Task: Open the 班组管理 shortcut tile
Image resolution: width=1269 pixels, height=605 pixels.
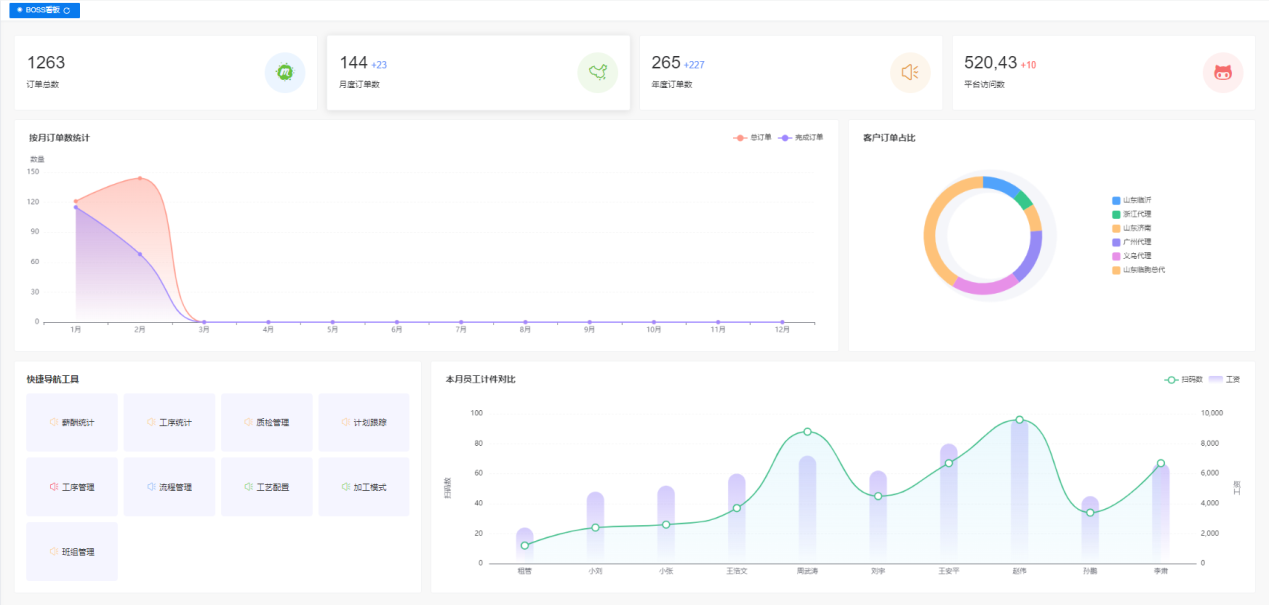Action: [x=72, y=552]
